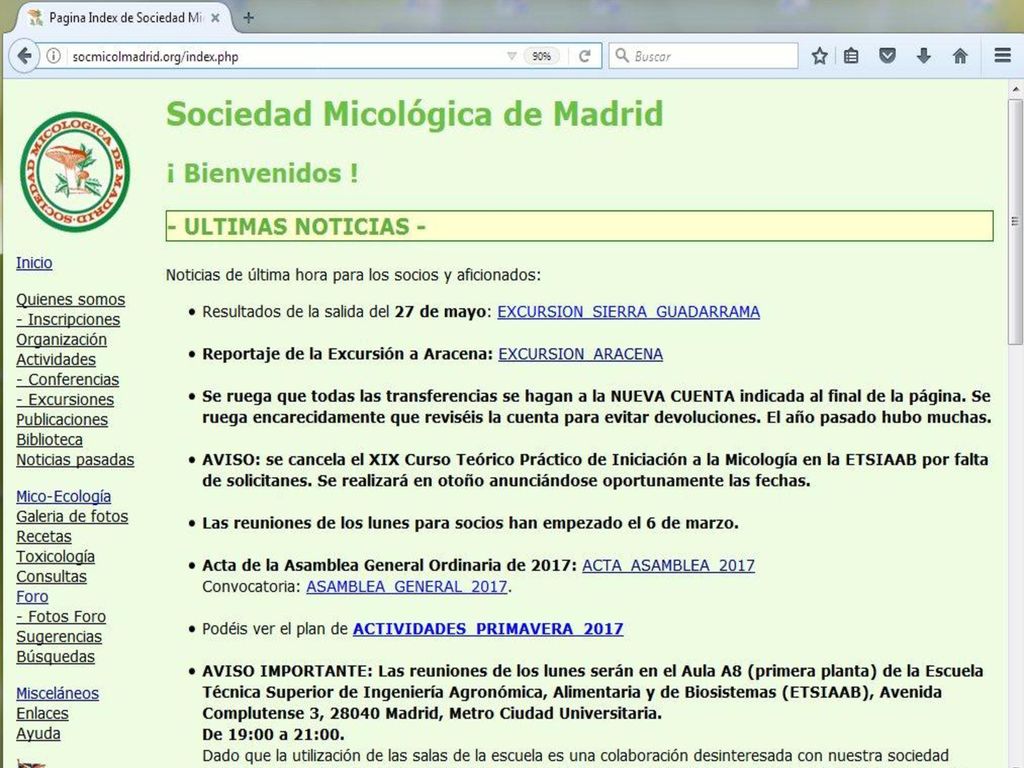Open the Recetas link
Image resolution: width=1024 pixels, height=768 pixels.
pyautogui.click(x=44, y=537)
